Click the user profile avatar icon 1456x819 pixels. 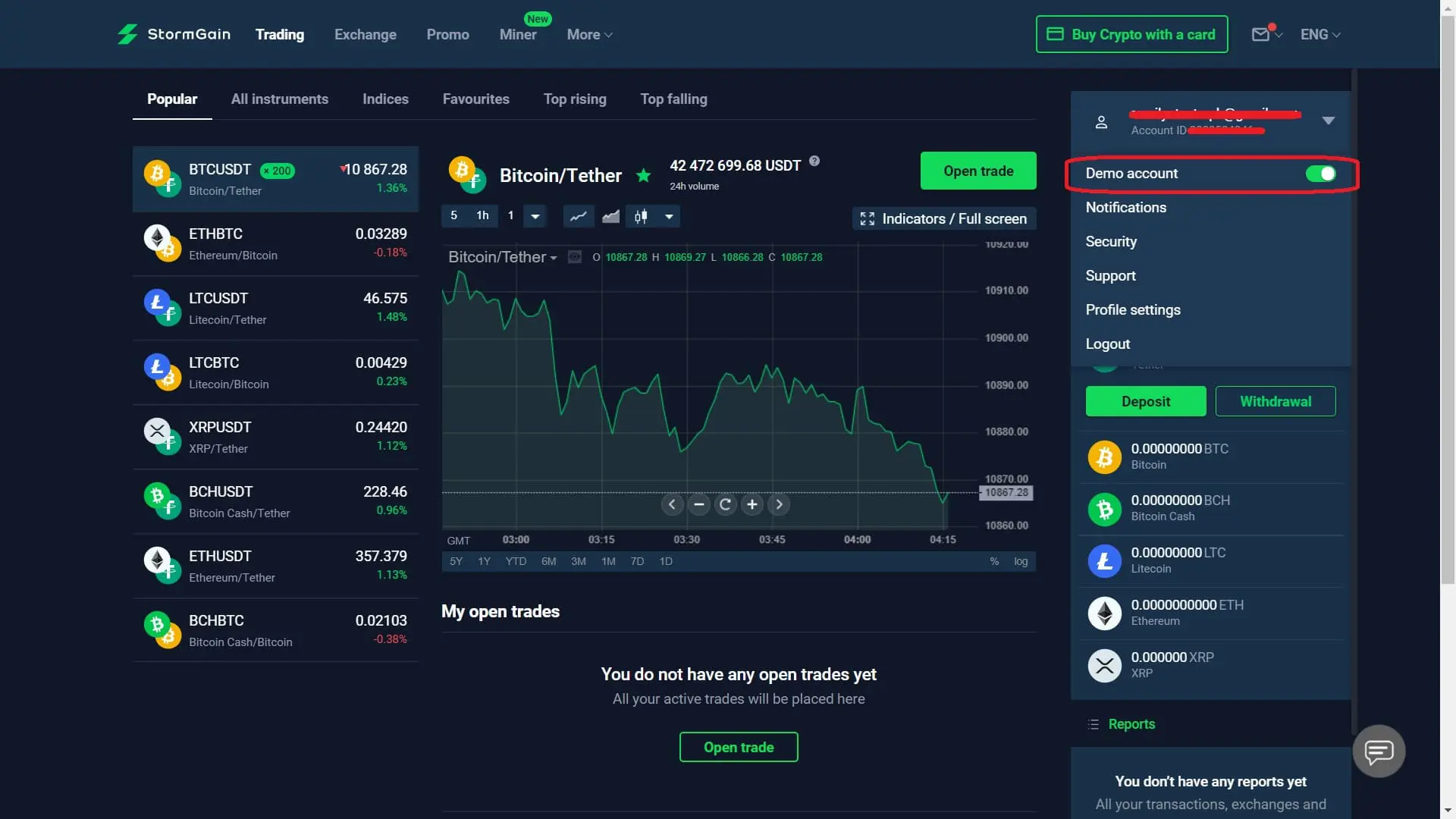(x=1102, y=121)
